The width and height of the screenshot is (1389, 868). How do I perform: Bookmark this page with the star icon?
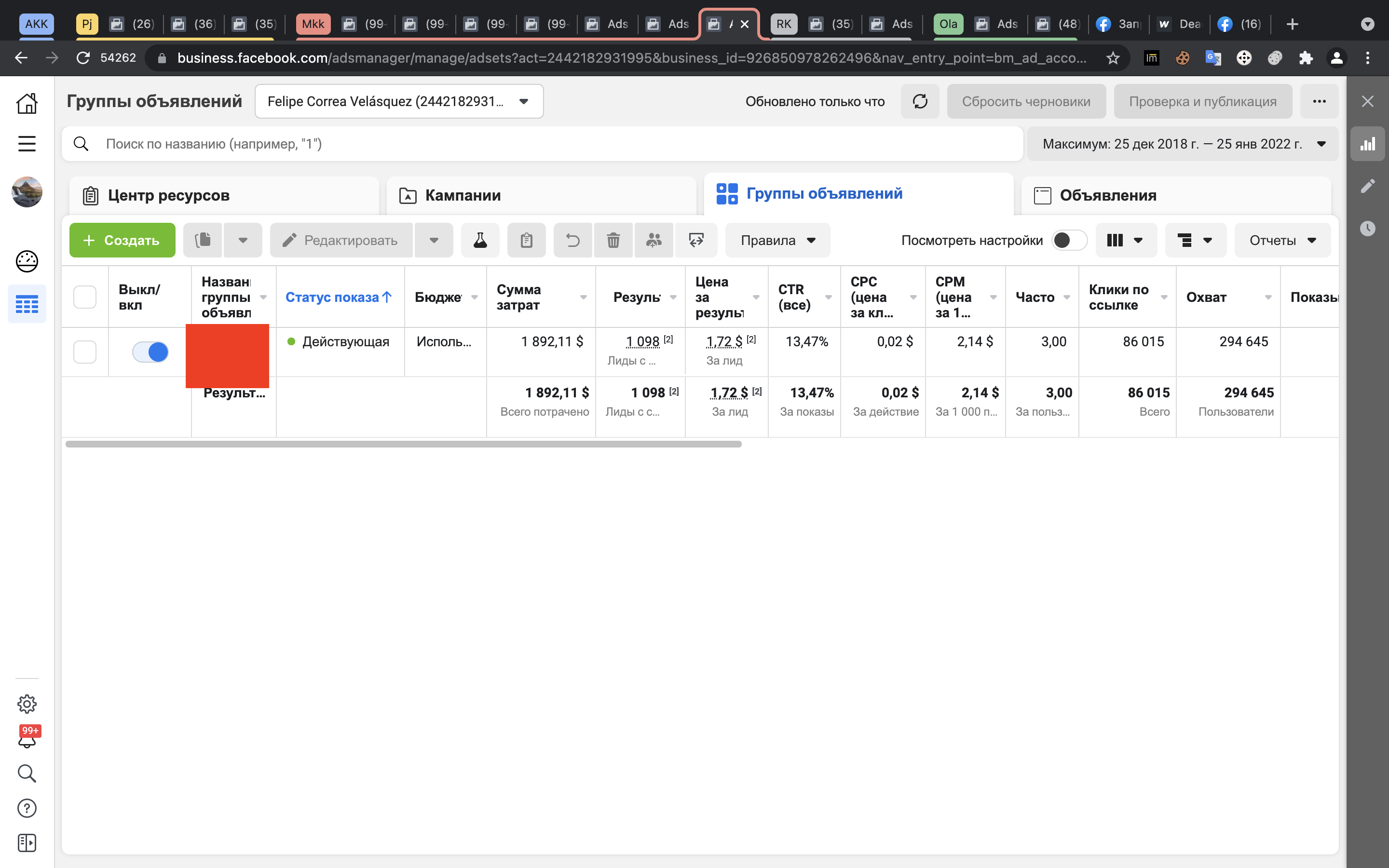coord(1113,58)
